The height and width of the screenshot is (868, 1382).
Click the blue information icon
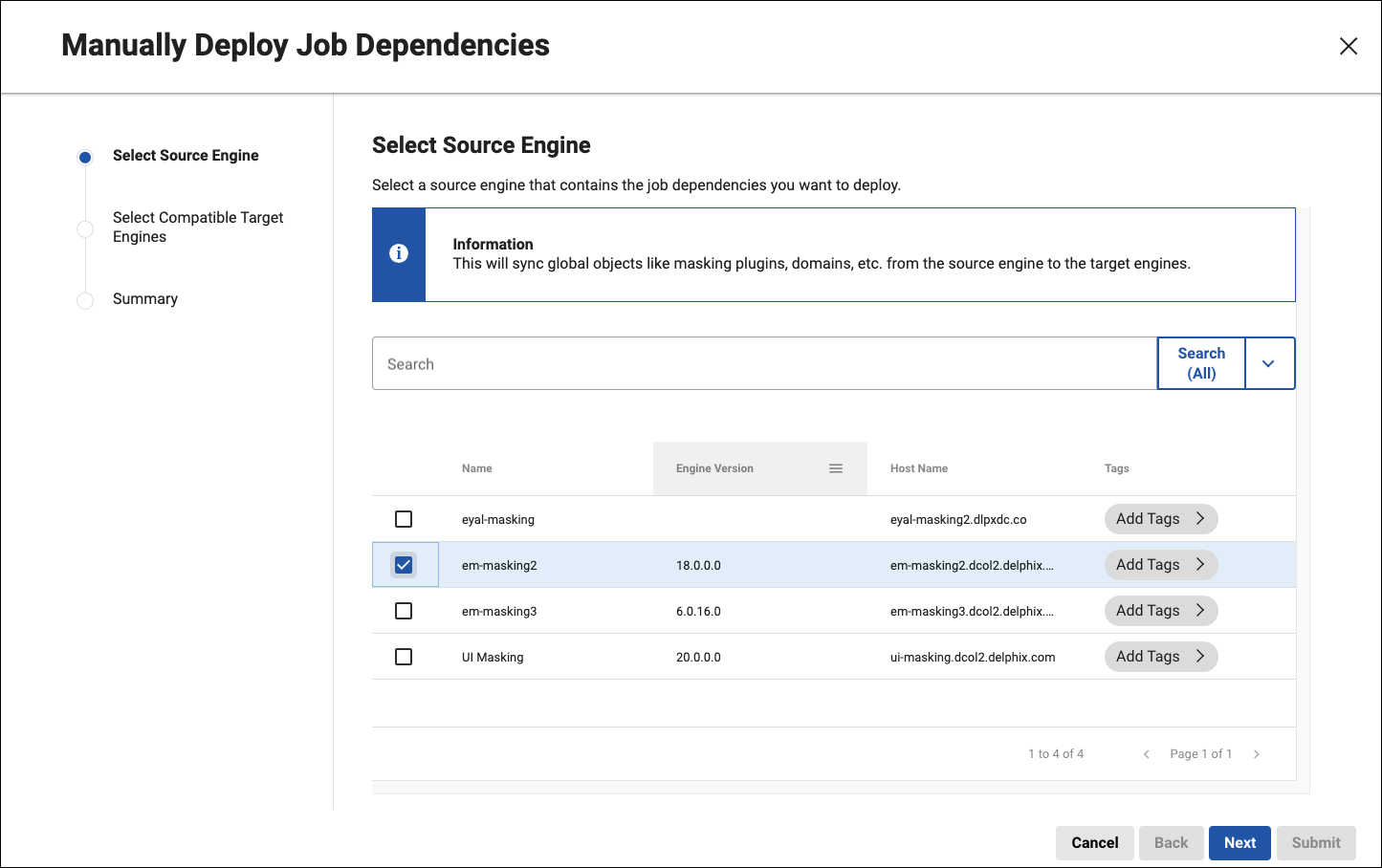[x=399, y=253]
